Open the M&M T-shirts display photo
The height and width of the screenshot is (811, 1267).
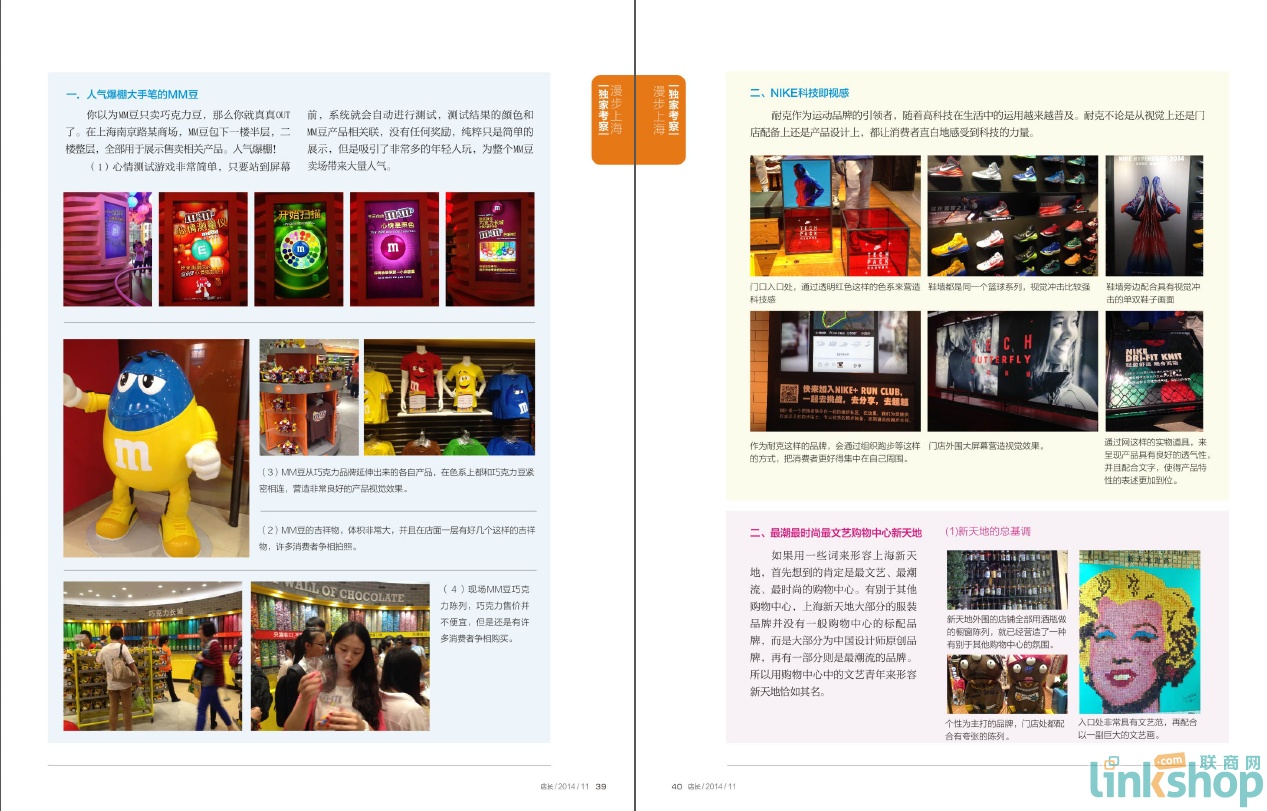[x=449, y=397]
